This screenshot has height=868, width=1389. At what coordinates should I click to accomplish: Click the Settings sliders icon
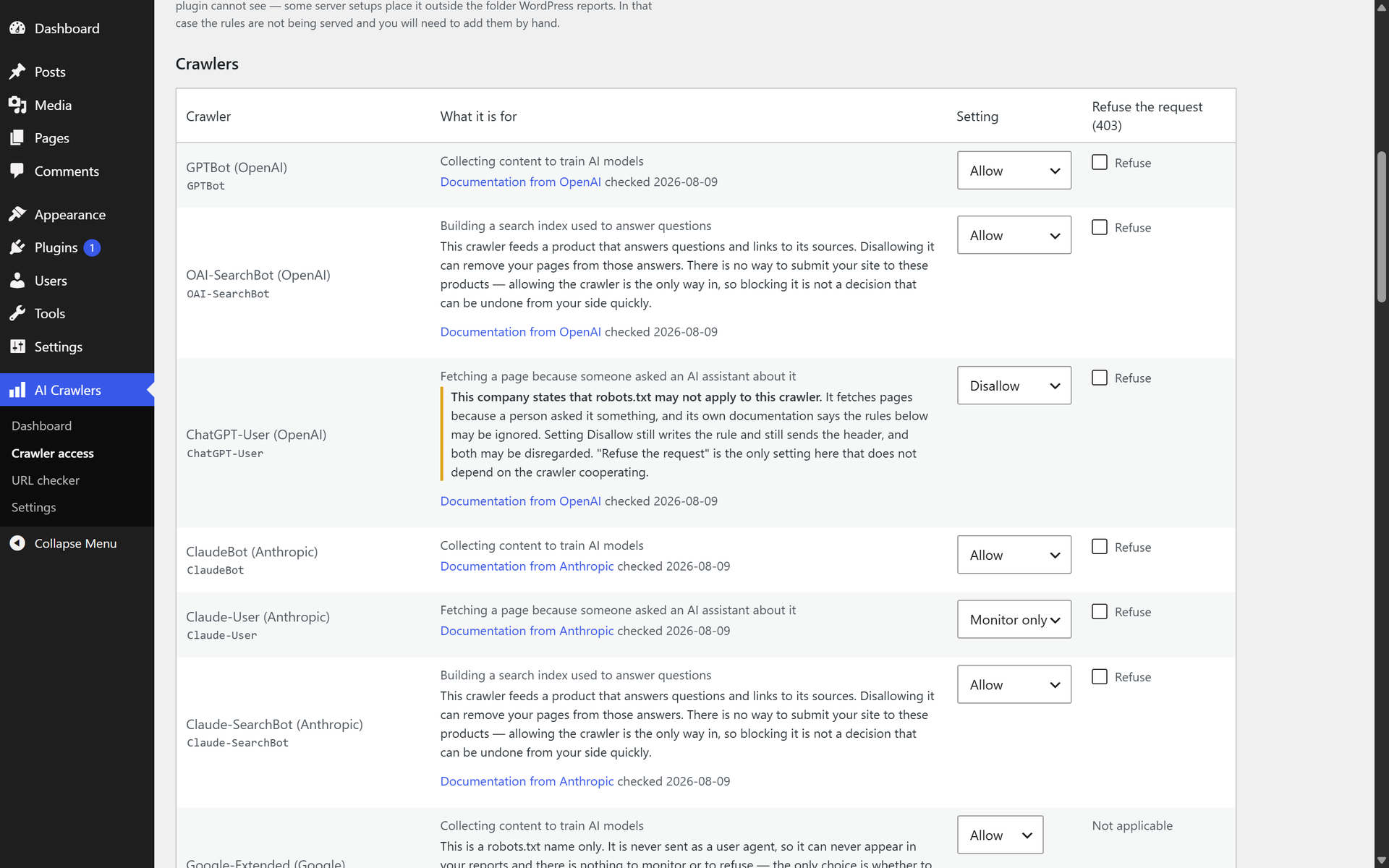point(17,346)
